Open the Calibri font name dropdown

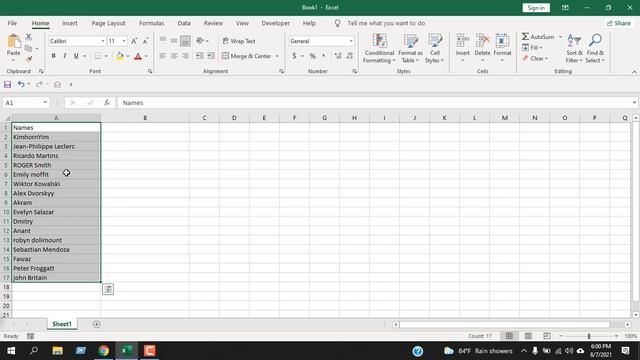pyautogui.click(x=103, y=41)
